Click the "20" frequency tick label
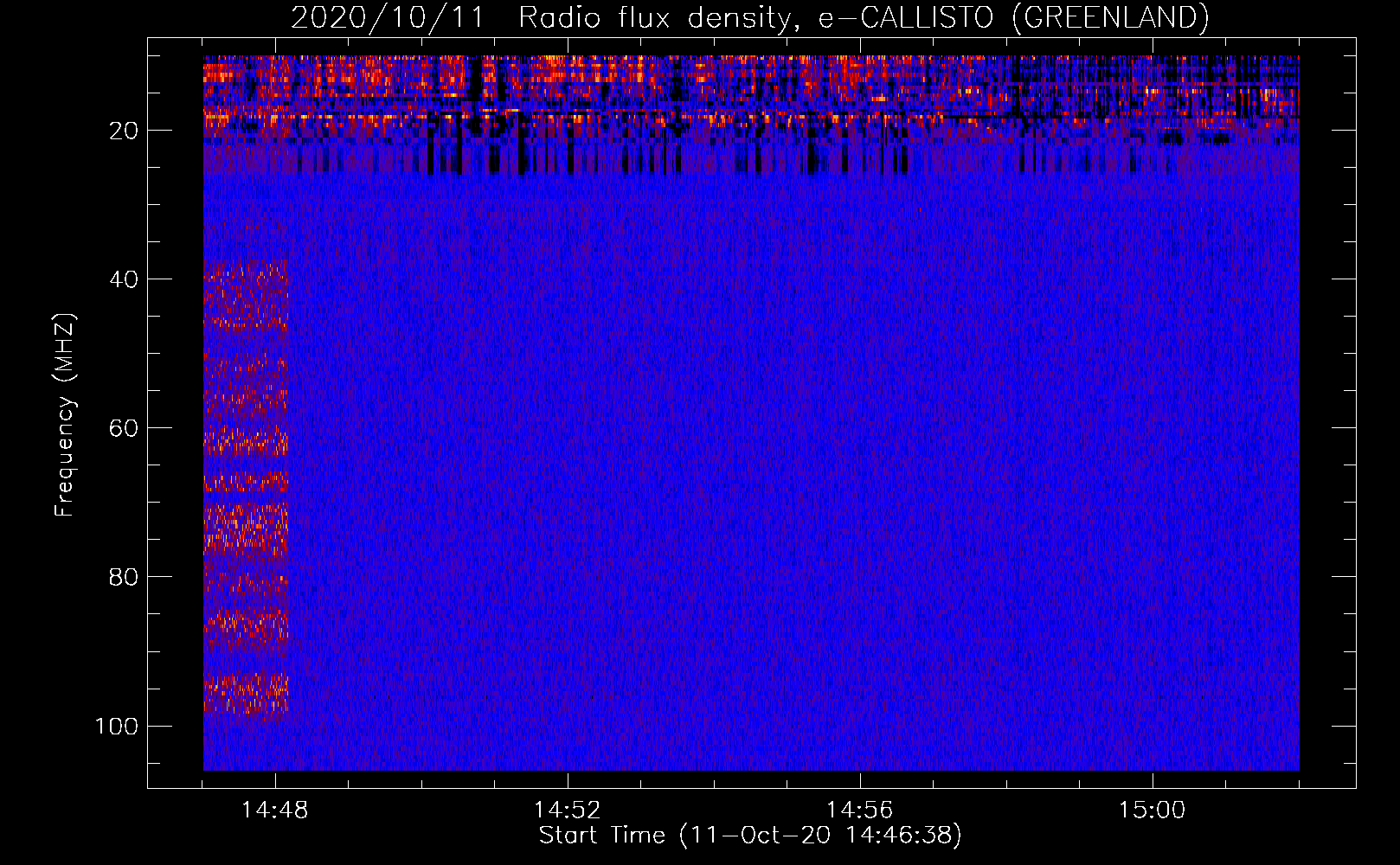Viewport: 1400px width, 865px height. pyautogui.click(x=124, y=131)
